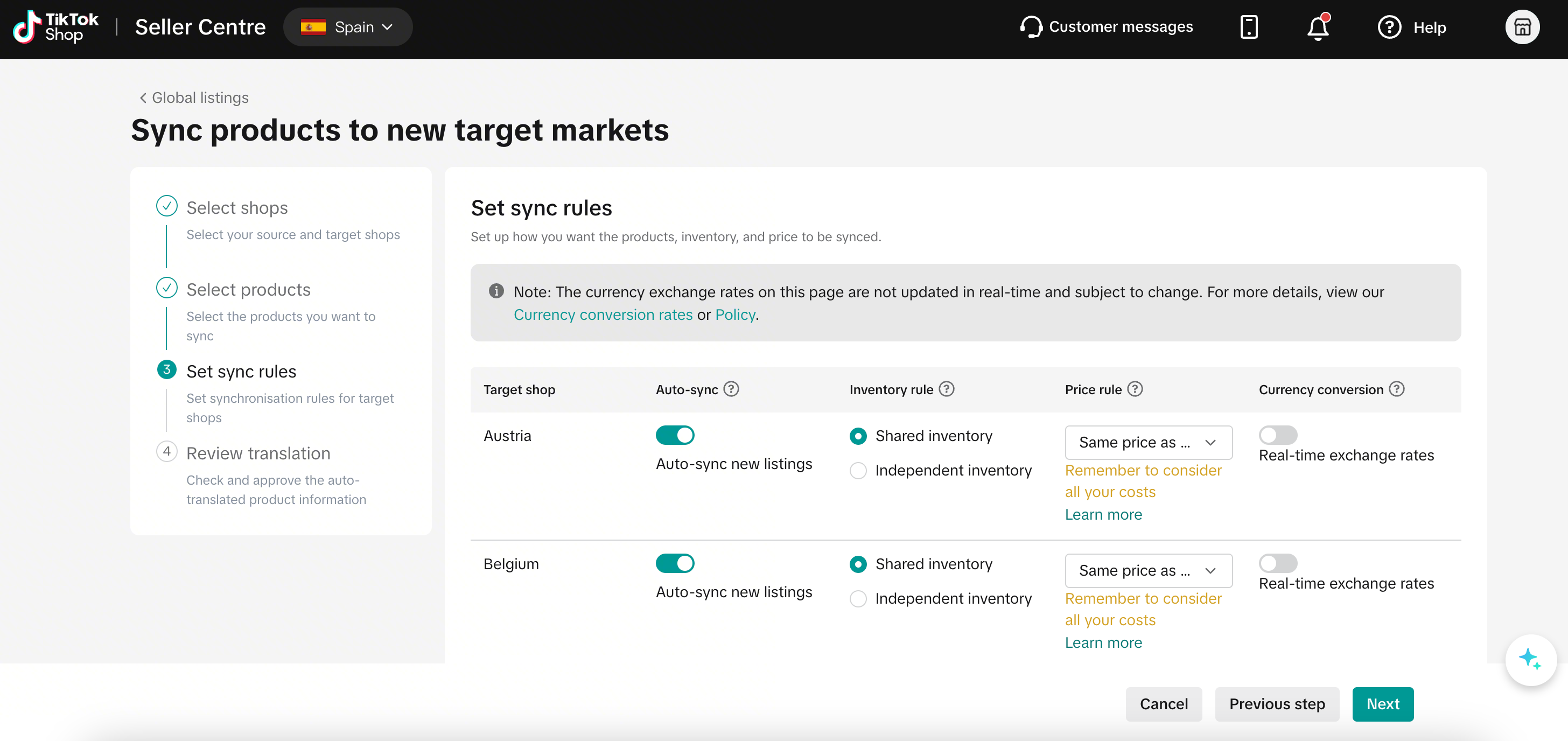Go to the Previous step
The height and width of the screenshot is (741, 1568).
(1277, 704)
